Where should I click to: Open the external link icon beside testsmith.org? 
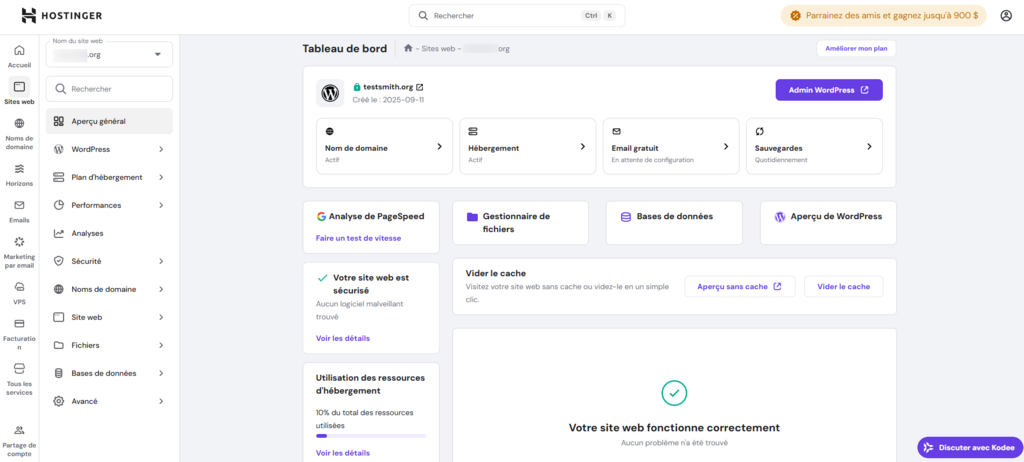pyautogui.click(x=420, y=87)
